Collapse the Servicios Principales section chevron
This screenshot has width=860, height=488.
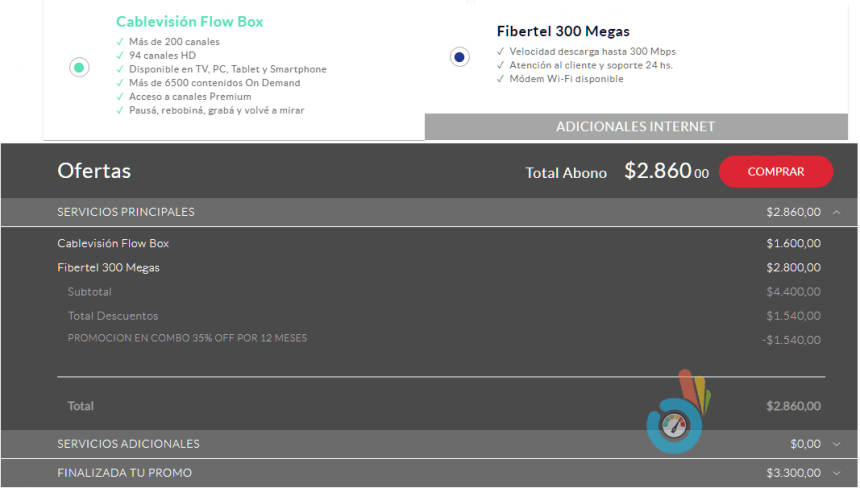(x=836, y=212)
